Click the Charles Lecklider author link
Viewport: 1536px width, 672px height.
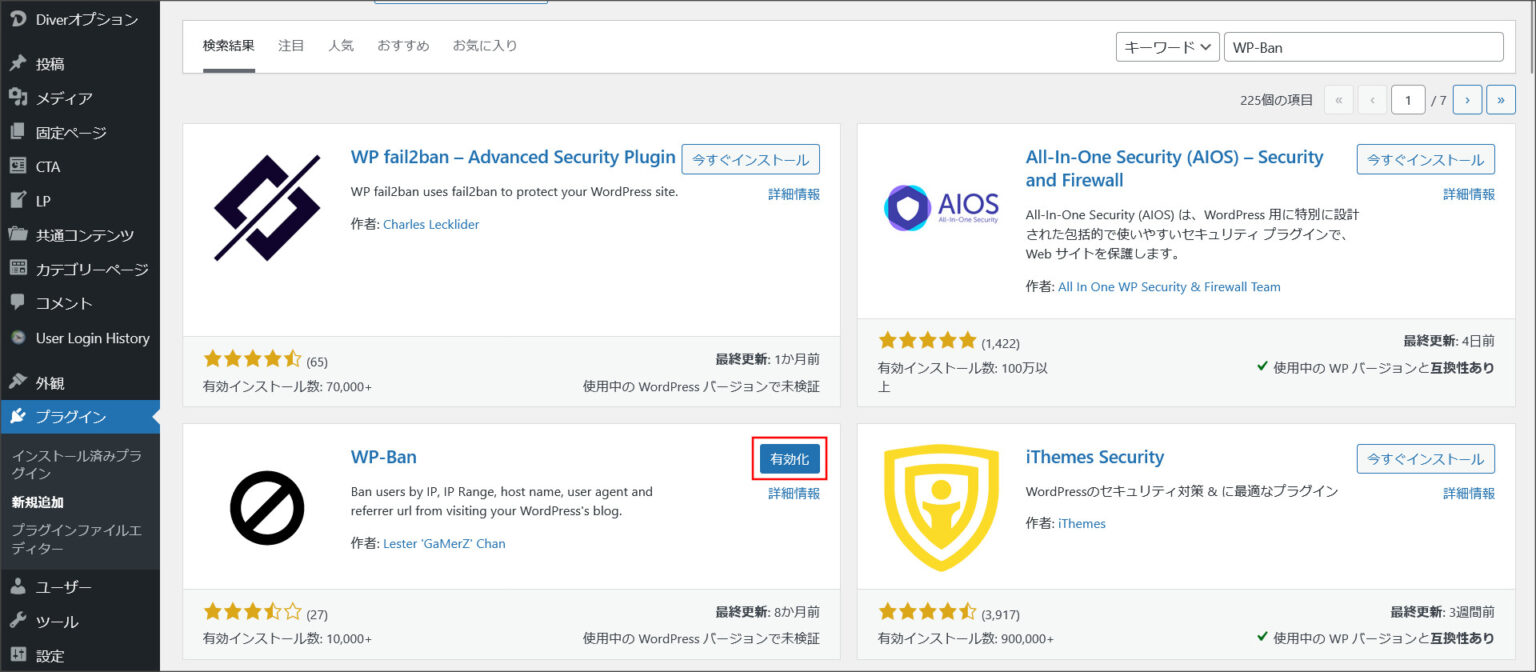431,224
